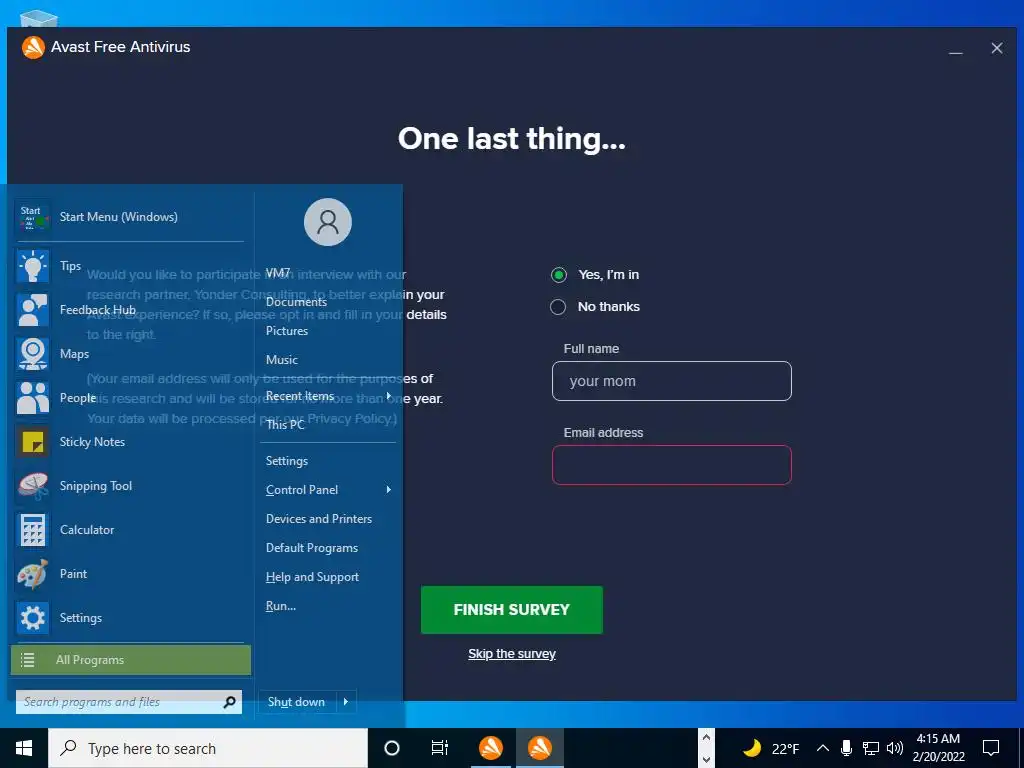Open Pictures from start menu

[287, 330]
